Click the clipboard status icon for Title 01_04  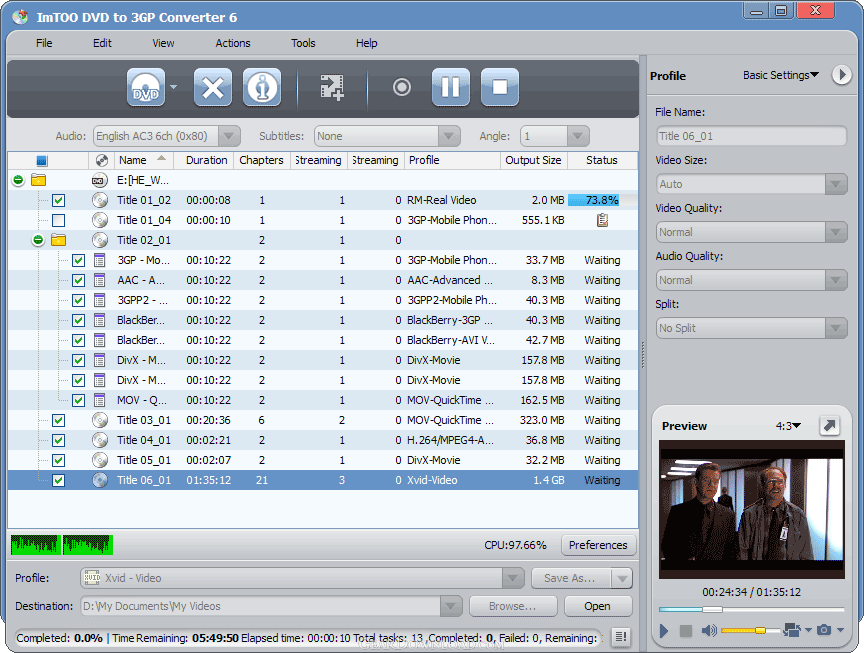point(602,220)
